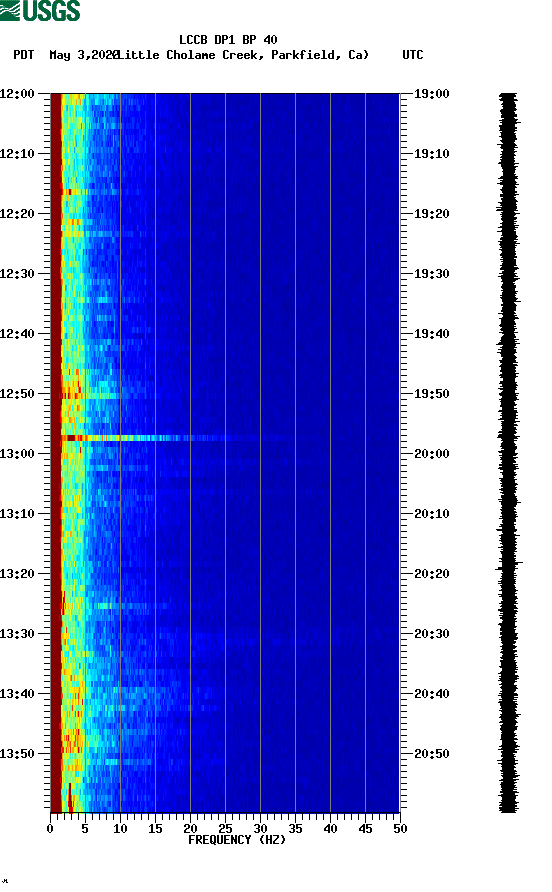
Task: Click the USGS logo
Action: [40, 10]
